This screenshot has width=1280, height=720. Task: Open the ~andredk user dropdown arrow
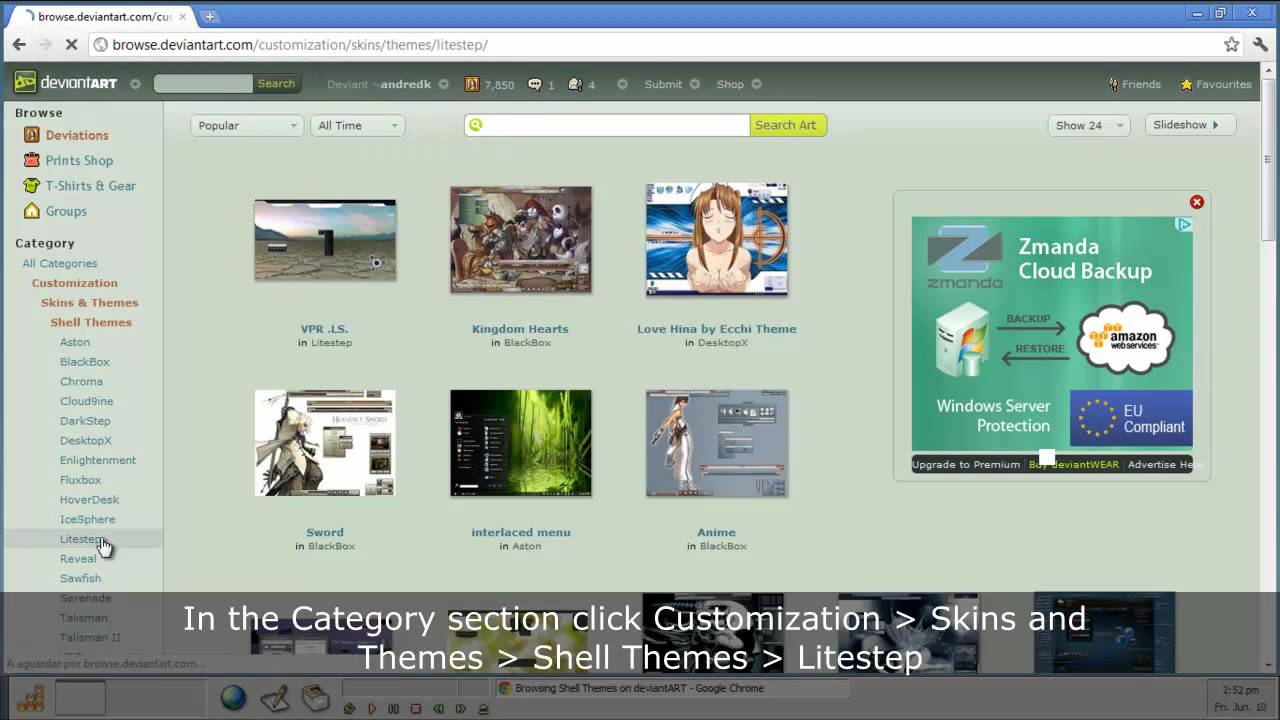pyautogui.click(x=443, y=84)
